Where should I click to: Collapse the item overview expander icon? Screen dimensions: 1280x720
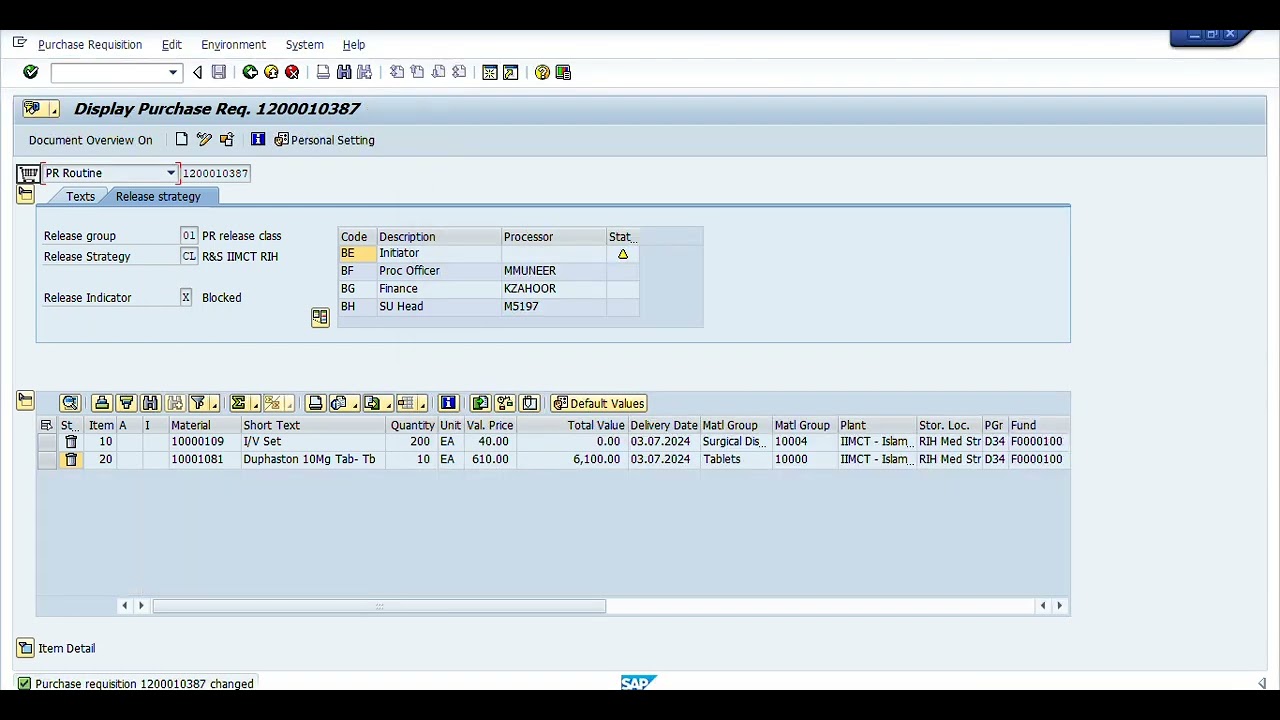click(25, 402)
